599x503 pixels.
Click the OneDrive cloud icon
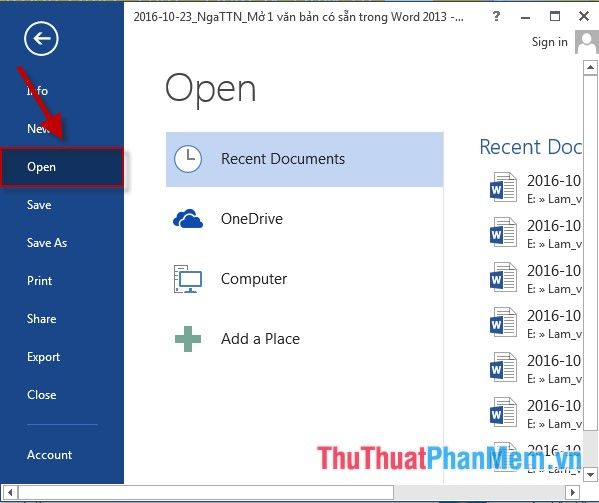click(188, 218)
